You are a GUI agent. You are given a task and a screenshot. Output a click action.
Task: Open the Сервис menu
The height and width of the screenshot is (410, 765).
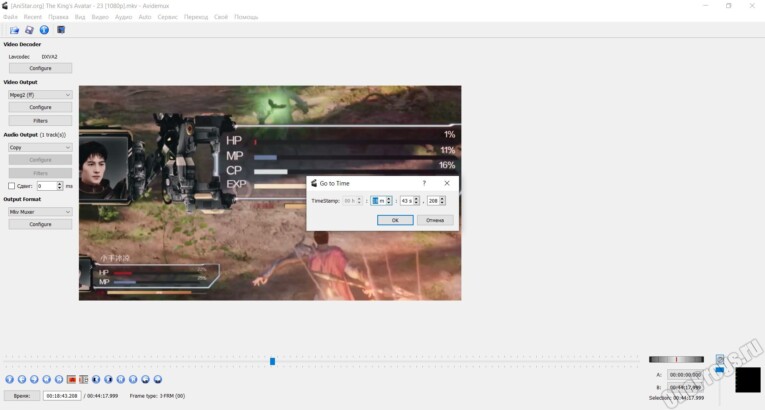pos(167,17)
